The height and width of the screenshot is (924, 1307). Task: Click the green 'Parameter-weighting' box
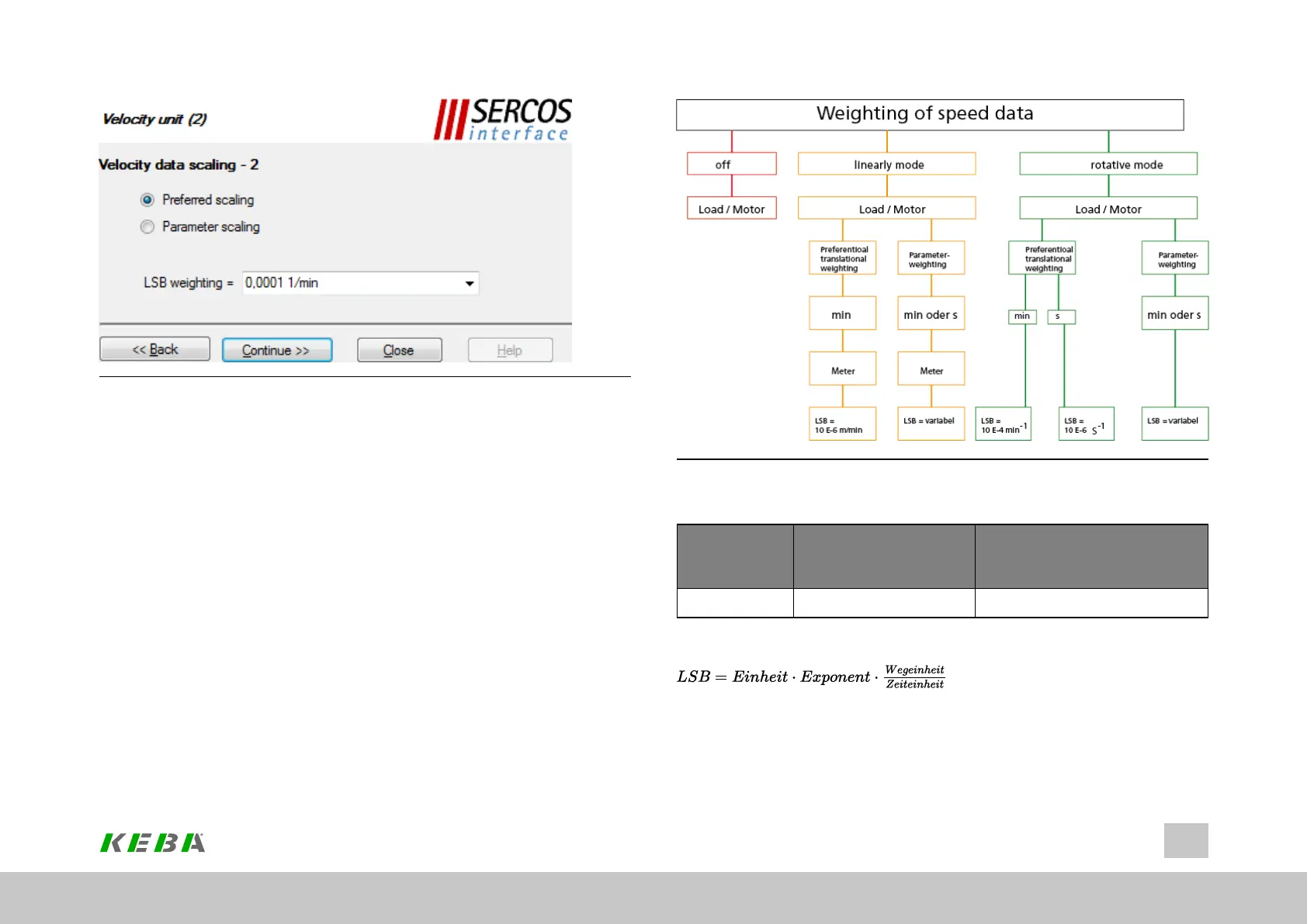tap(1175, 258)
